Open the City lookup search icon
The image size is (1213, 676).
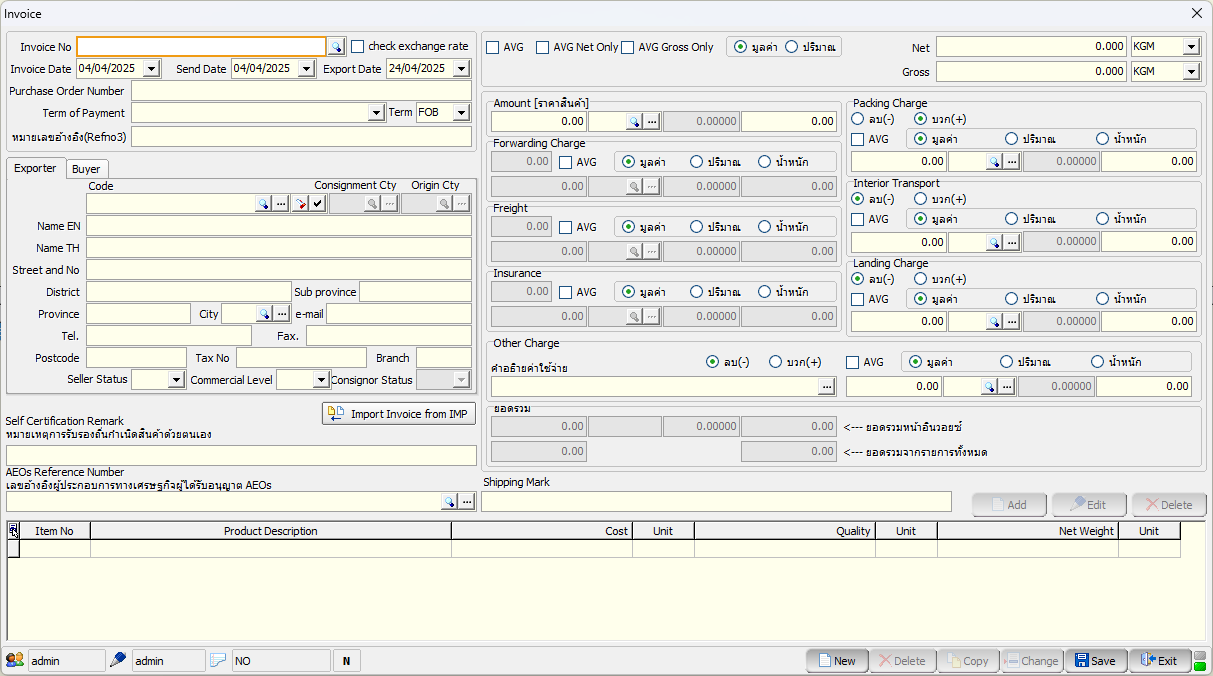[263, 314]
